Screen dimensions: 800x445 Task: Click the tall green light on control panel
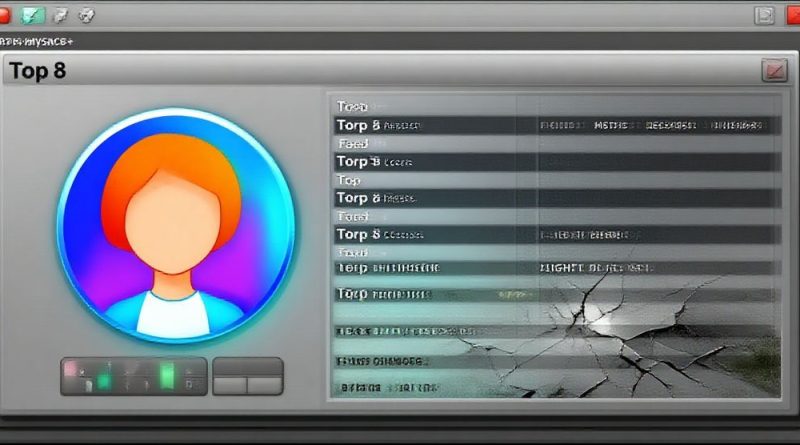(166, 376)
